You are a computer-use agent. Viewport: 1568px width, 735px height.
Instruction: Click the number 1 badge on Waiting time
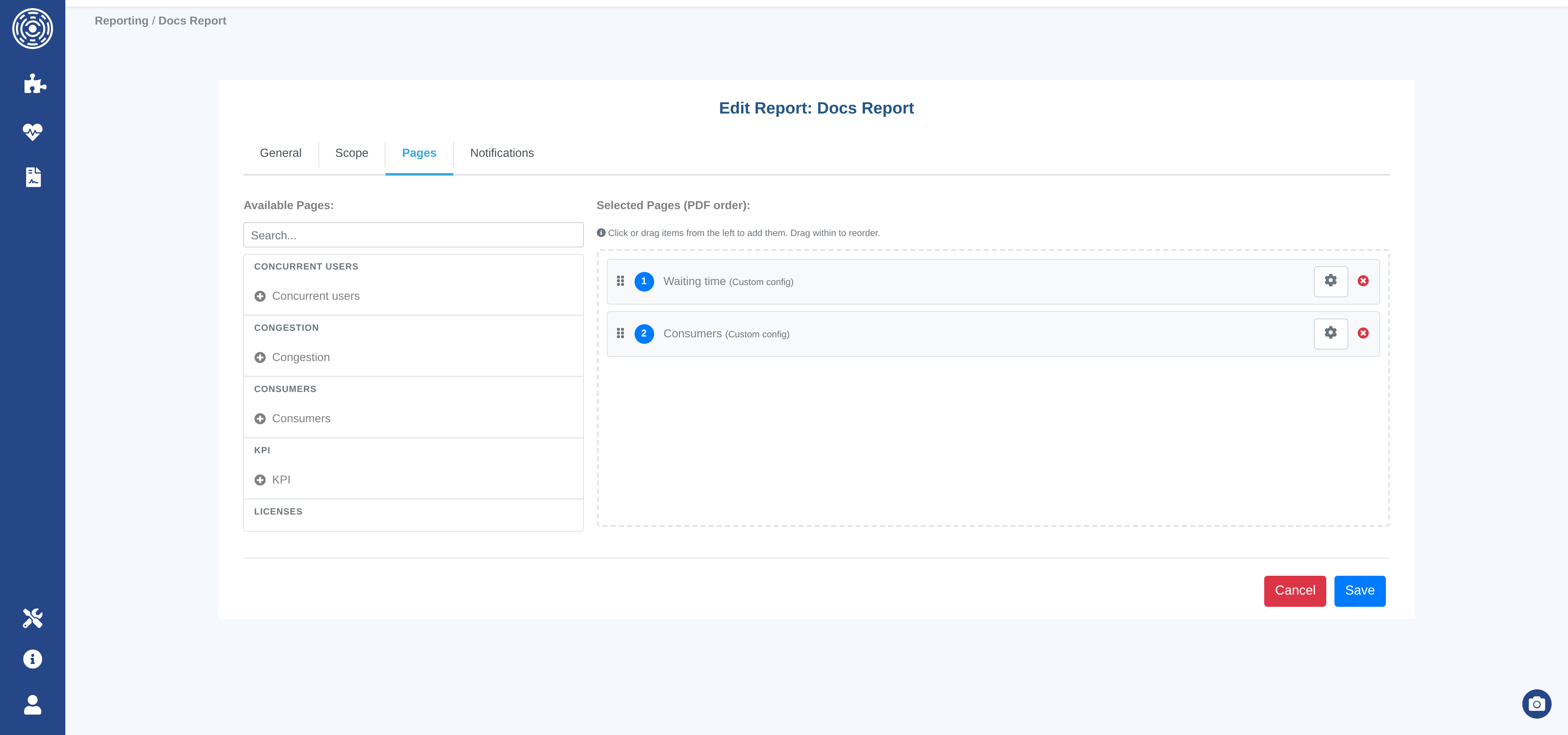(x=644, y=281)
